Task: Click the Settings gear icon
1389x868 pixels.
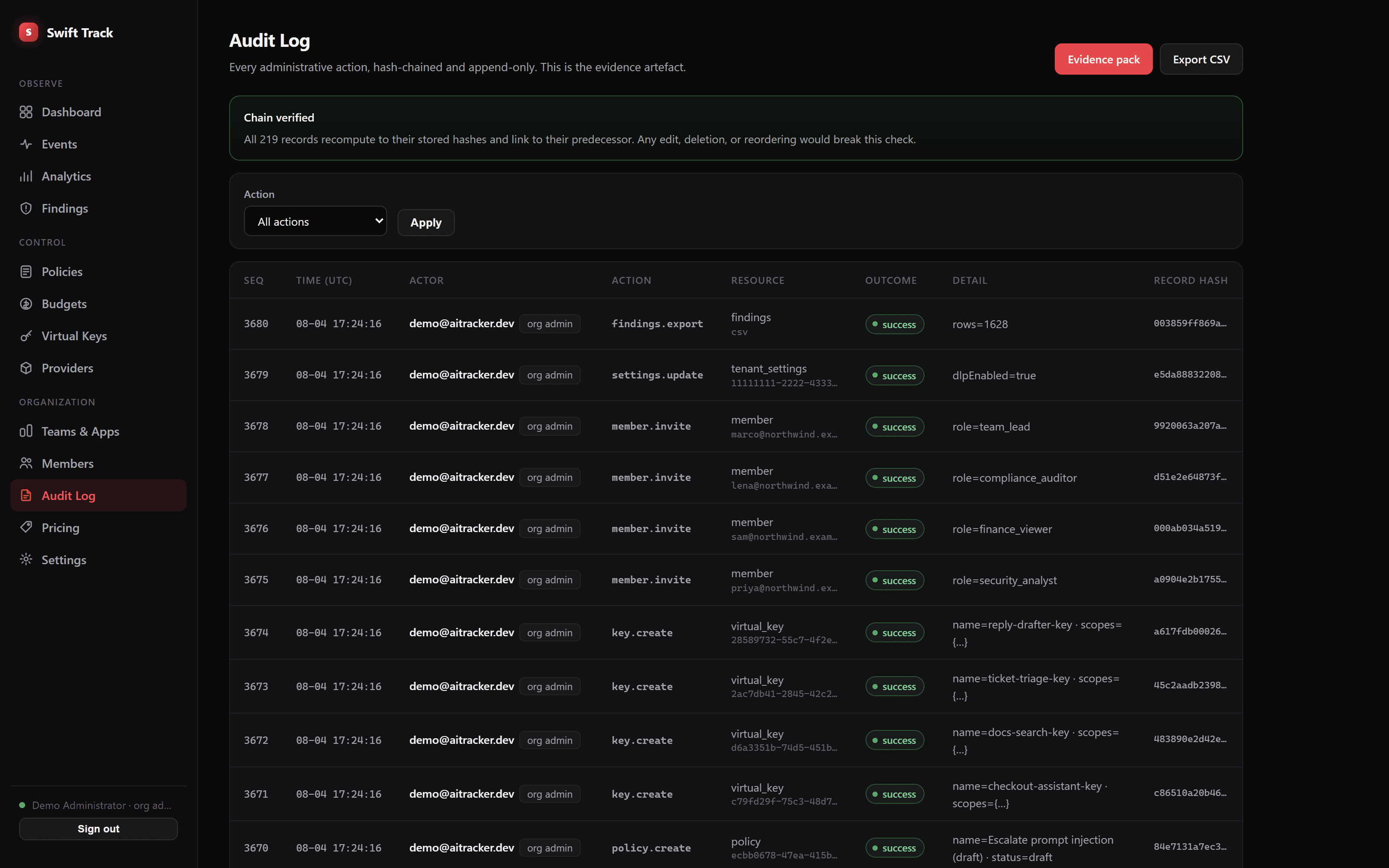Action: 26,560
